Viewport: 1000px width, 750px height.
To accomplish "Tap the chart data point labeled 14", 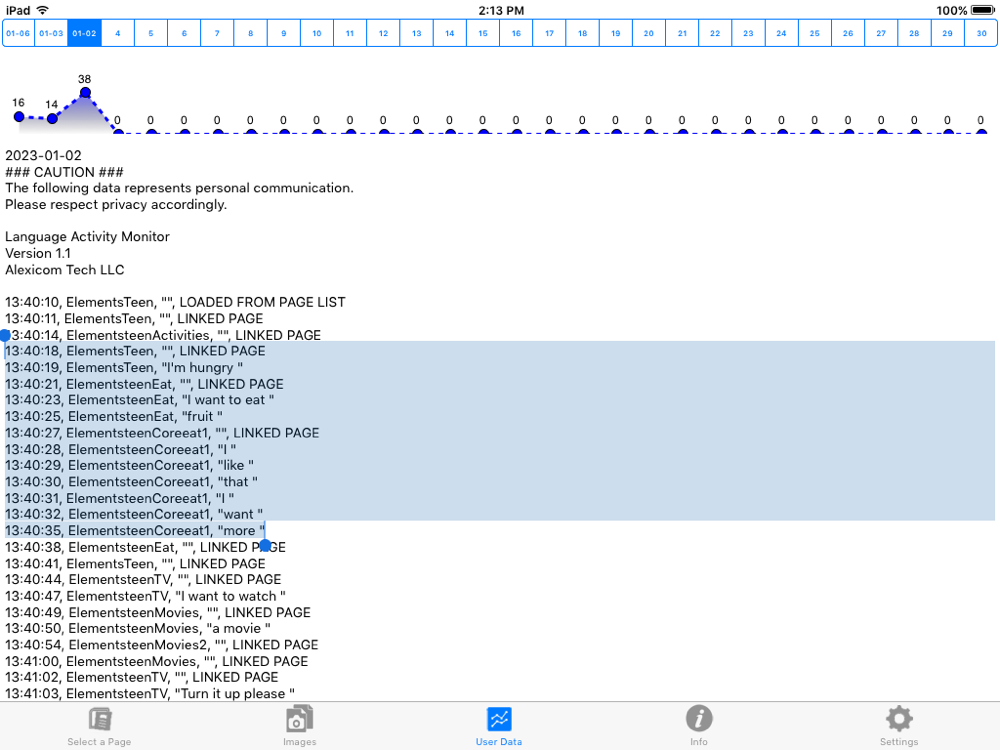I will pos(52,118).
